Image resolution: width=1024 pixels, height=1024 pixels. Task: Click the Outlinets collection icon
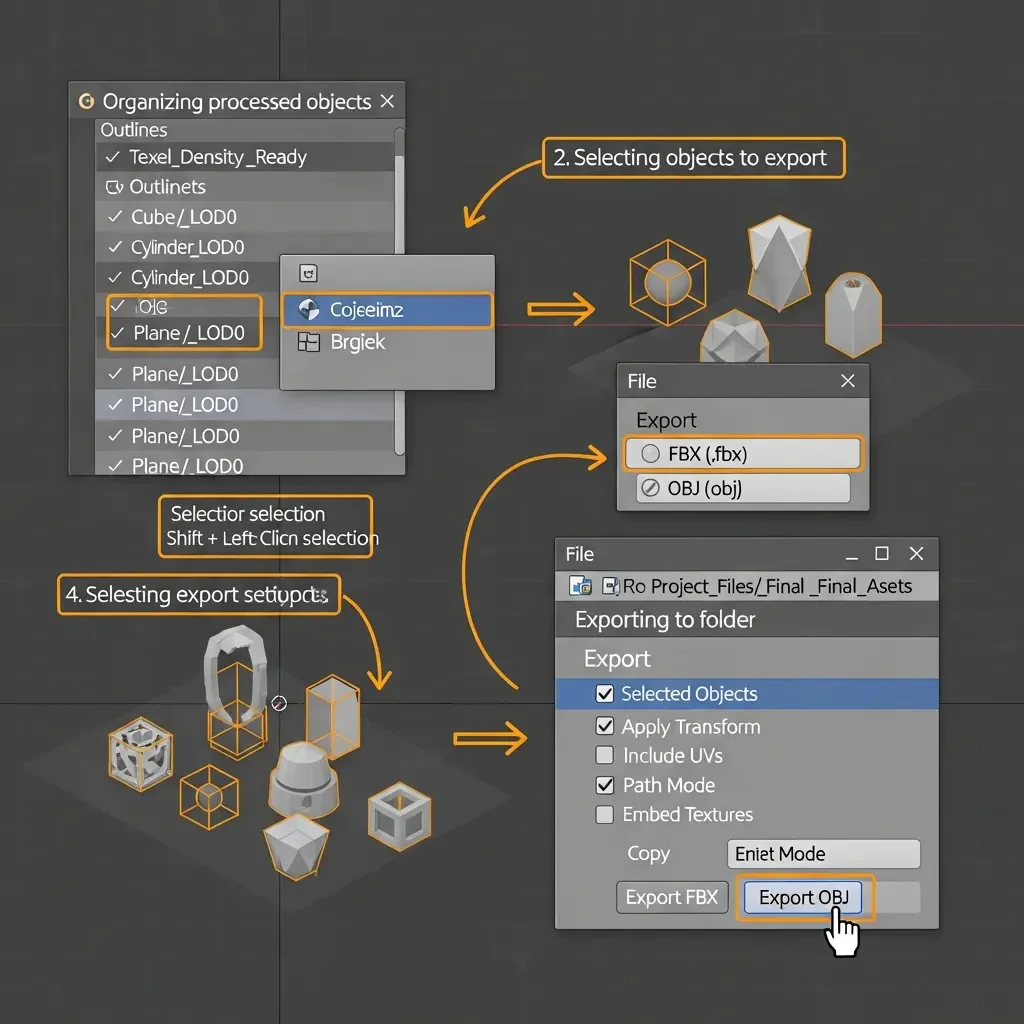[x=112, y=187]
